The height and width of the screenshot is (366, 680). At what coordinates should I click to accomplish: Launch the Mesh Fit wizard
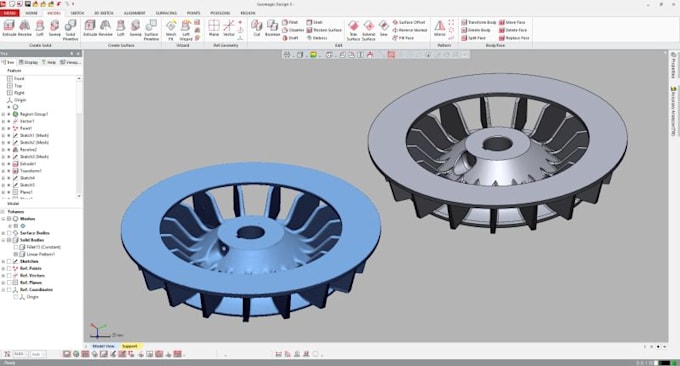coord(171,30)
